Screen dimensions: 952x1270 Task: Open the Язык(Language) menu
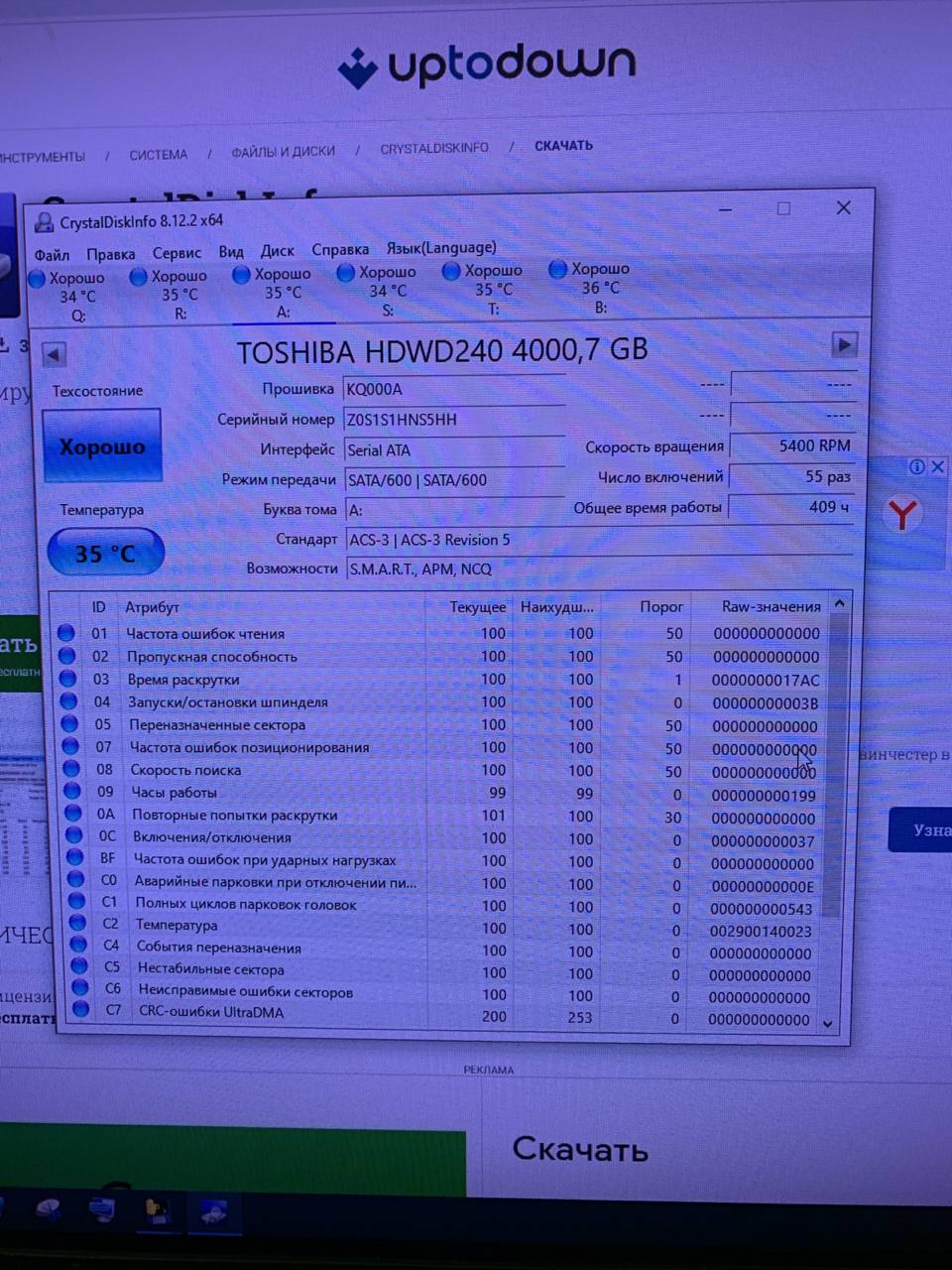click(x=441, y=248)
